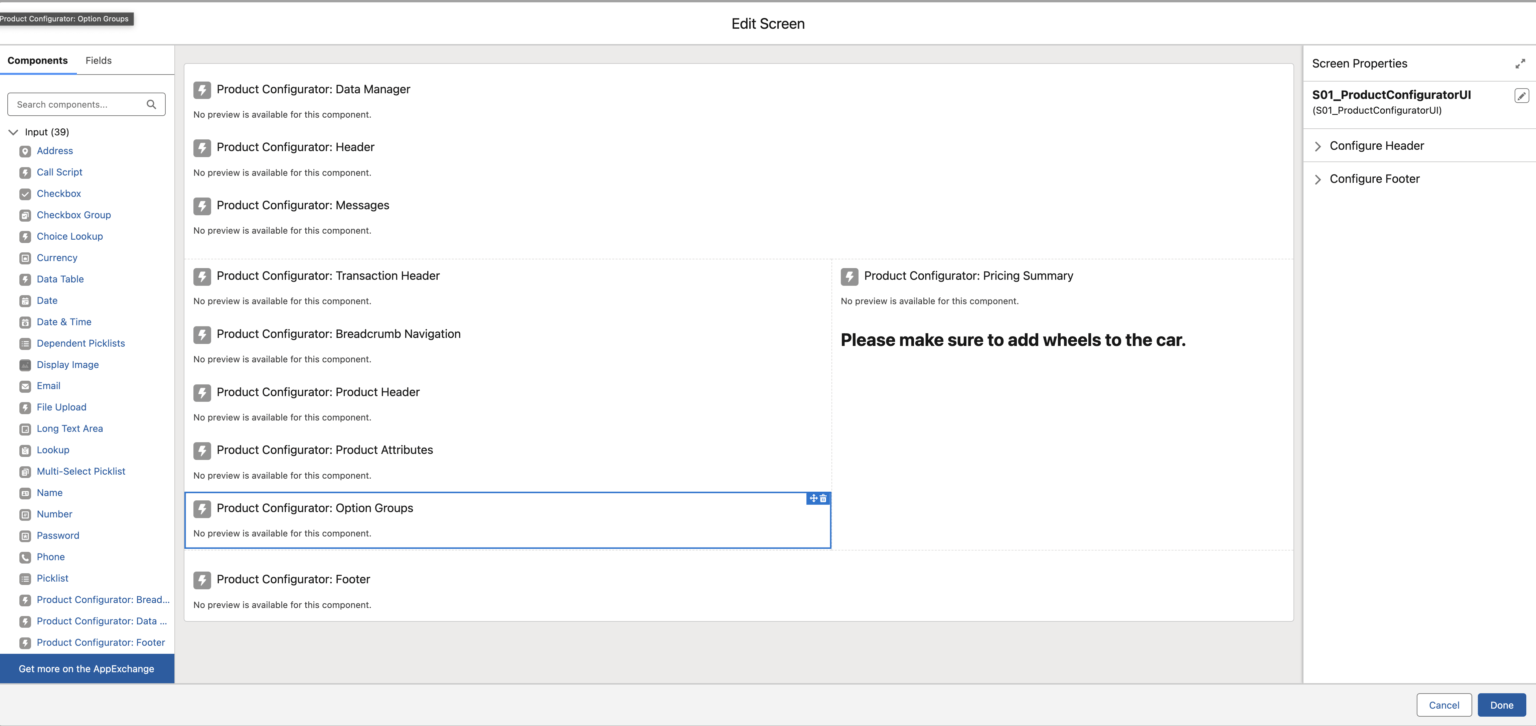The width and height of the screenshot is (1536, 726).
Task: Select the Phone component icon
Action: click(x=24, y=556)
